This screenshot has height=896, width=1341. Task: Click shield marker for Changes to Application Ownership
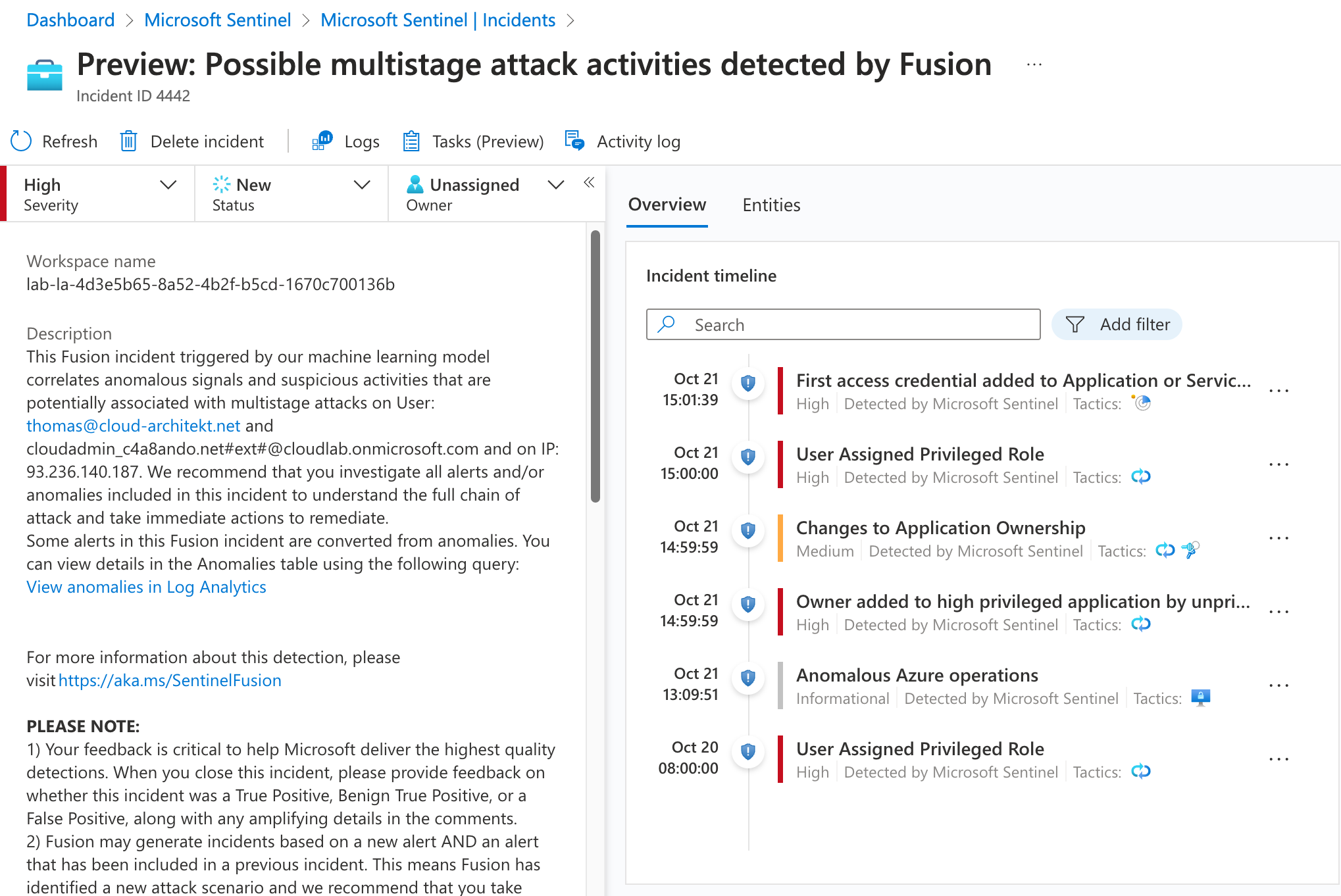[x=748, y=530]
